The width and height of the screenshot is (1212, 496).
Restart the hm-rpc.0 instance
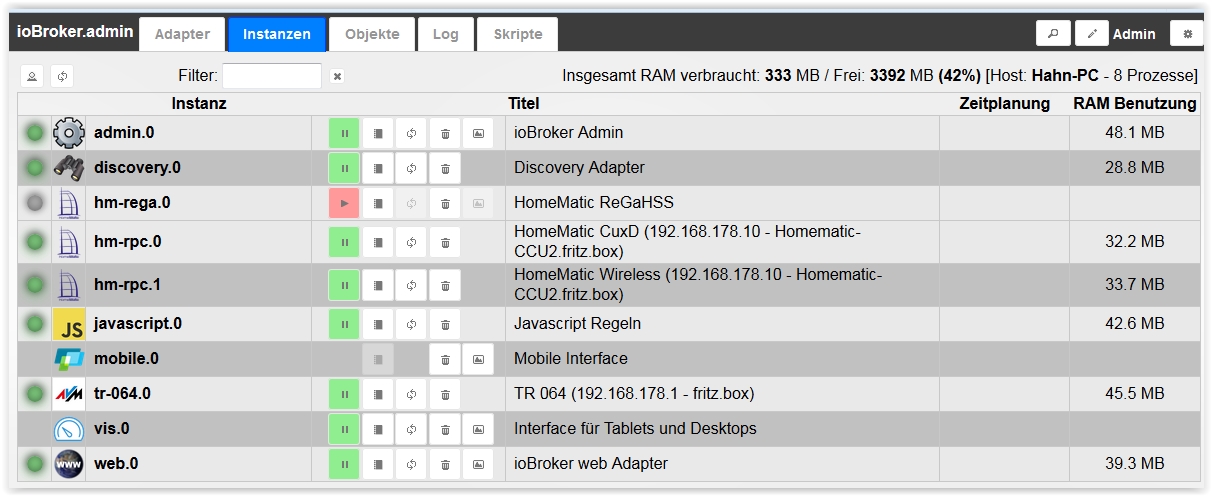[x=411, y=242]
